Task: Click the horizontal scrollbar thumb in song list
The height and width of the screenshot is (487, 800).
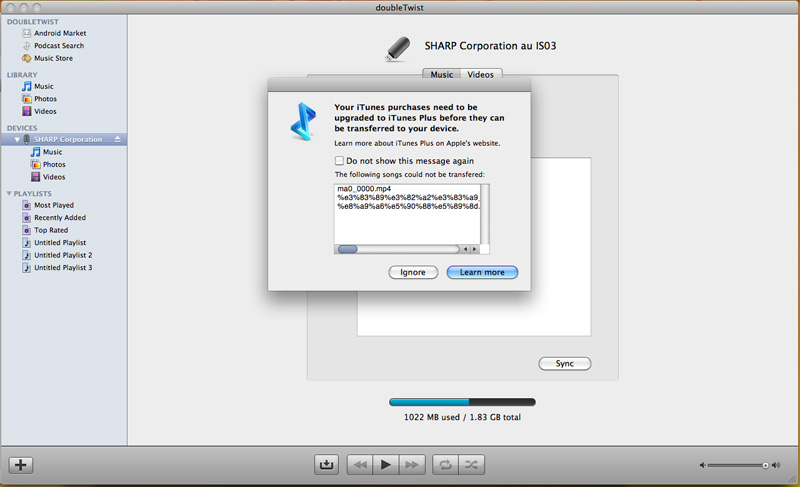Action: pyautogui.click(x=348, y=249)
